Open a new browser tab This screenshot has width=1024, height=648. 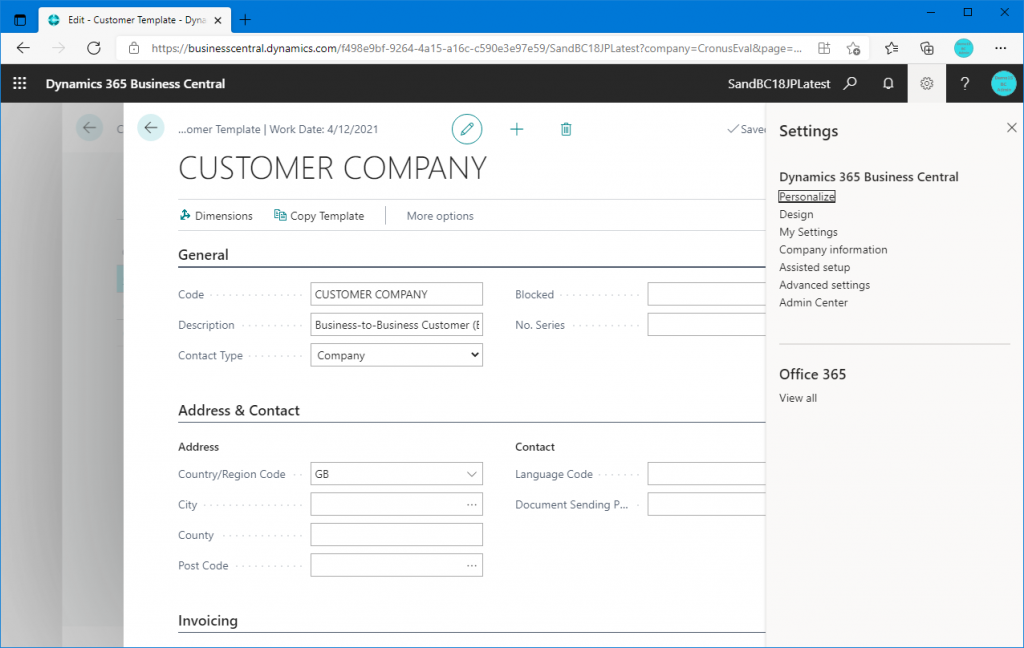tap(245, 20)
